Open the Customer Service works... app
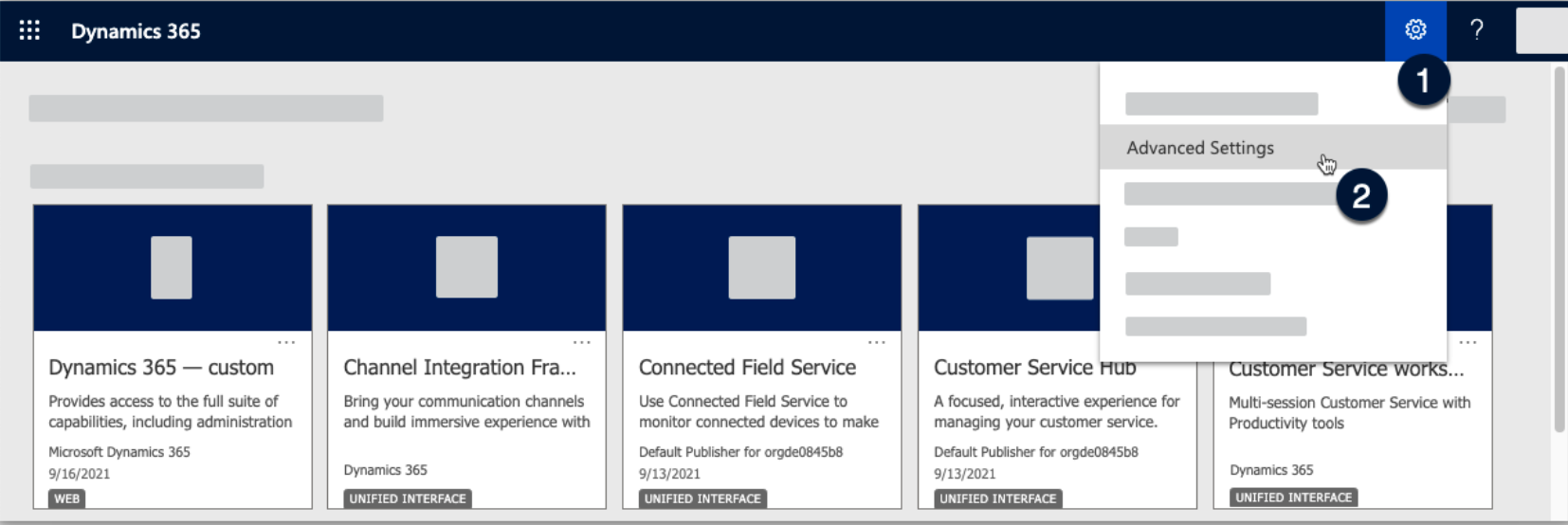This screenshot has height=525, width=1568. [x=1346, y=369]
